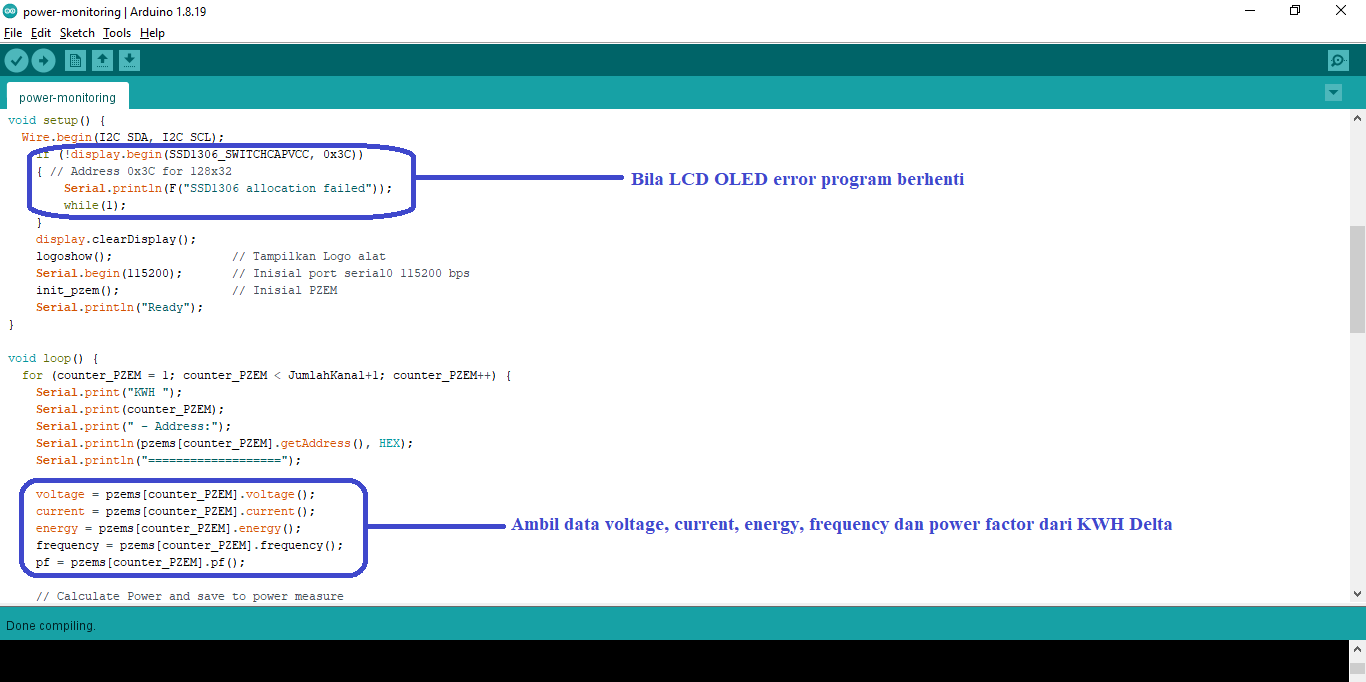Open the Help menu
This screenshot has width=1366, height=682.
tap(152, 33)
